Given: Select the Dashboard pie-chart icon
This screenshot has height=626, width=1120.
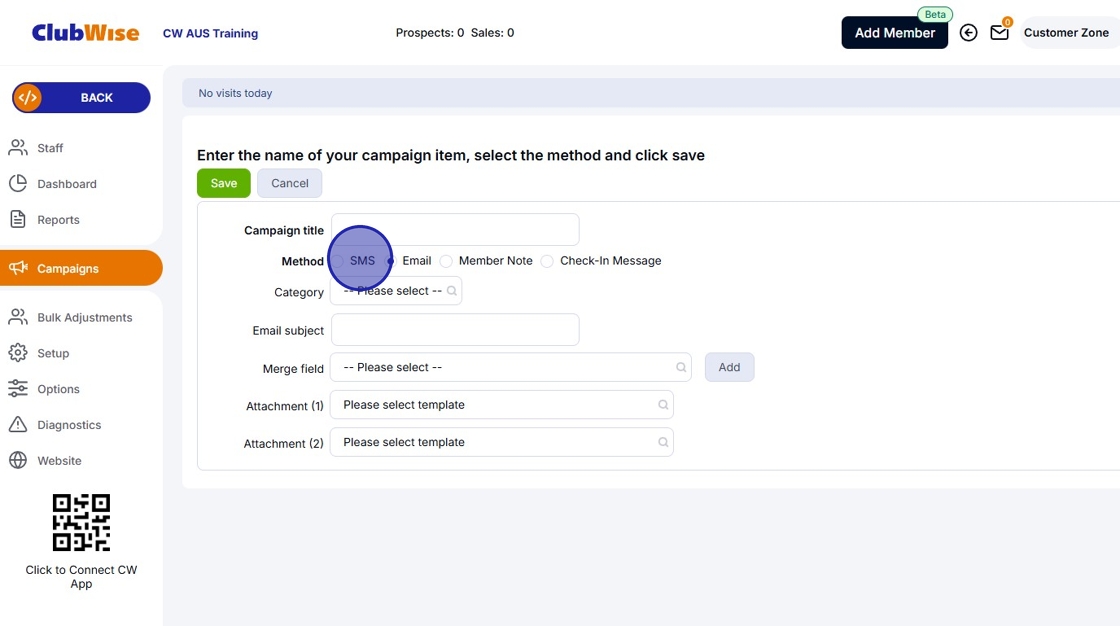Looking at the screenshot, I should click(x=18, y=183).
